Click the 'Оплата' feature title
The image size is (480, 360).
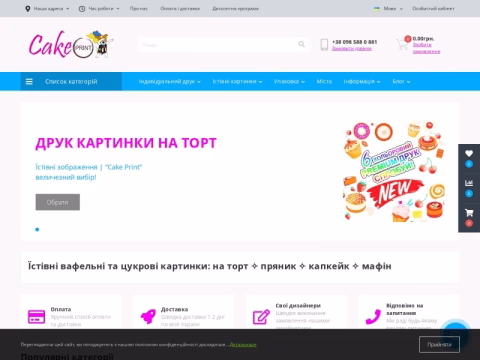(61, 309)
